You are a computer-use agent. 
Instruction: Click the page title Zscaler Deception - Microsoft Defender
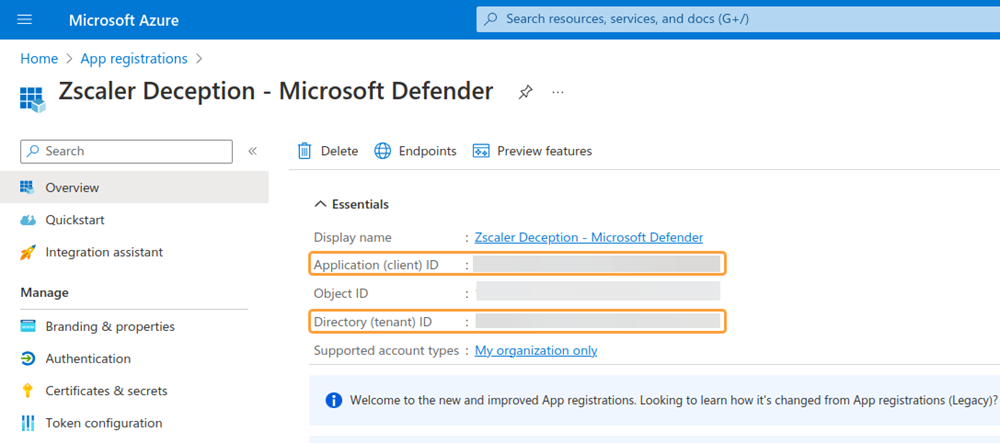coord(276,92)
